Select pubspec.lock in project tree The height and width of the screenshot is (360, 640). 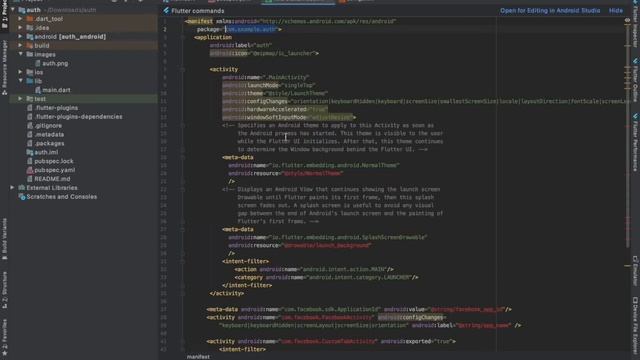(54, 161)
